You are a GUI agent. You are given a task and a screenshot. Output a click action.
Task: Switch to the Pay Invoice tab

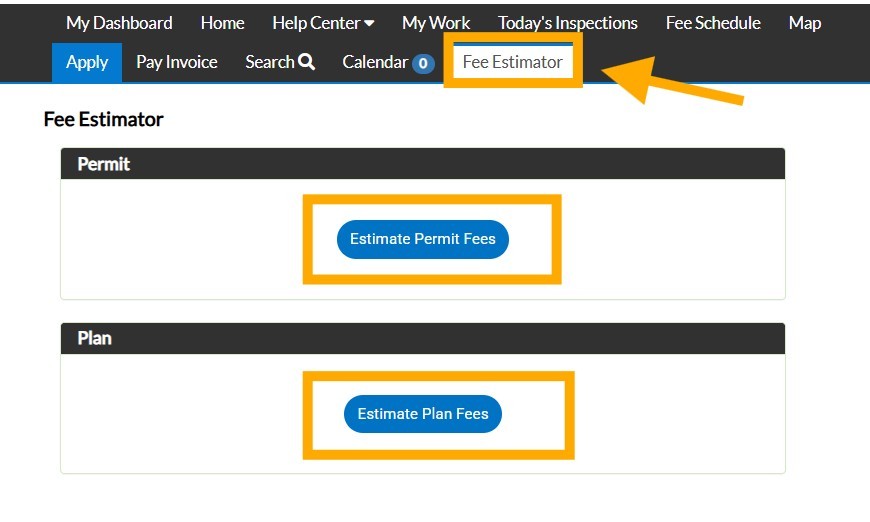177,62
